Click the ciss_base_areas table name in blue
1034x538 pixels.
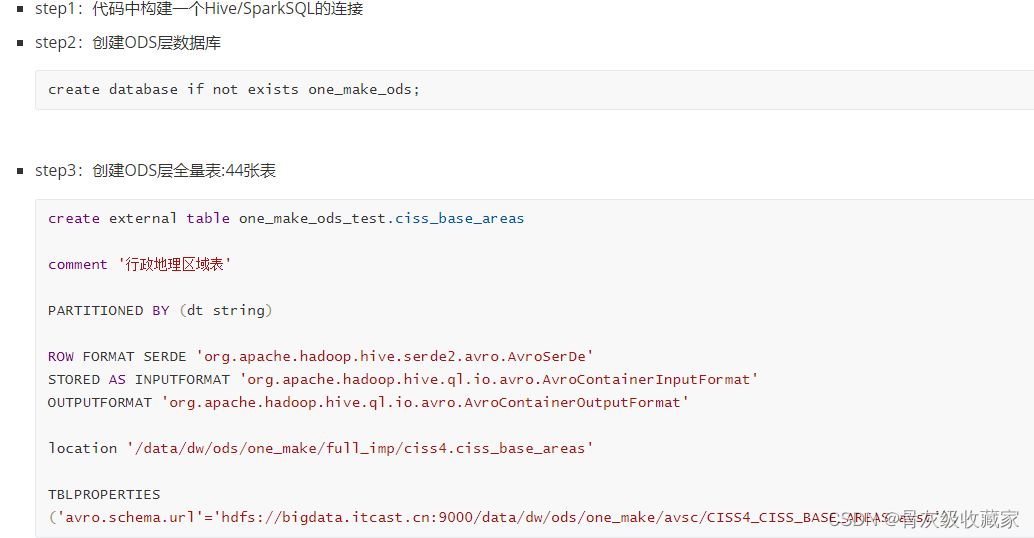coord(460,218)
